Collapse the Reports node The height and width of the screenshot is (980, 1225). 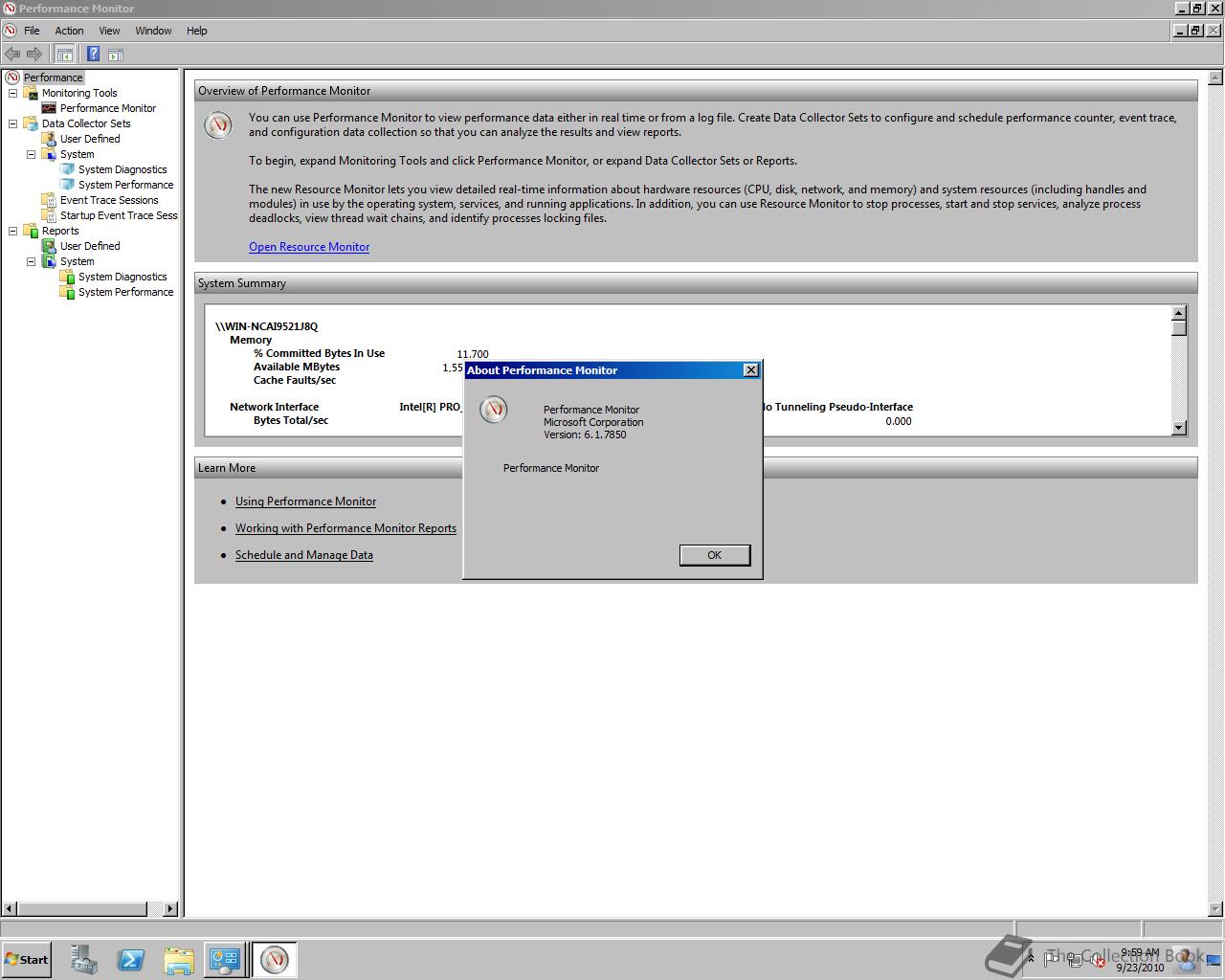click(13, 231)
